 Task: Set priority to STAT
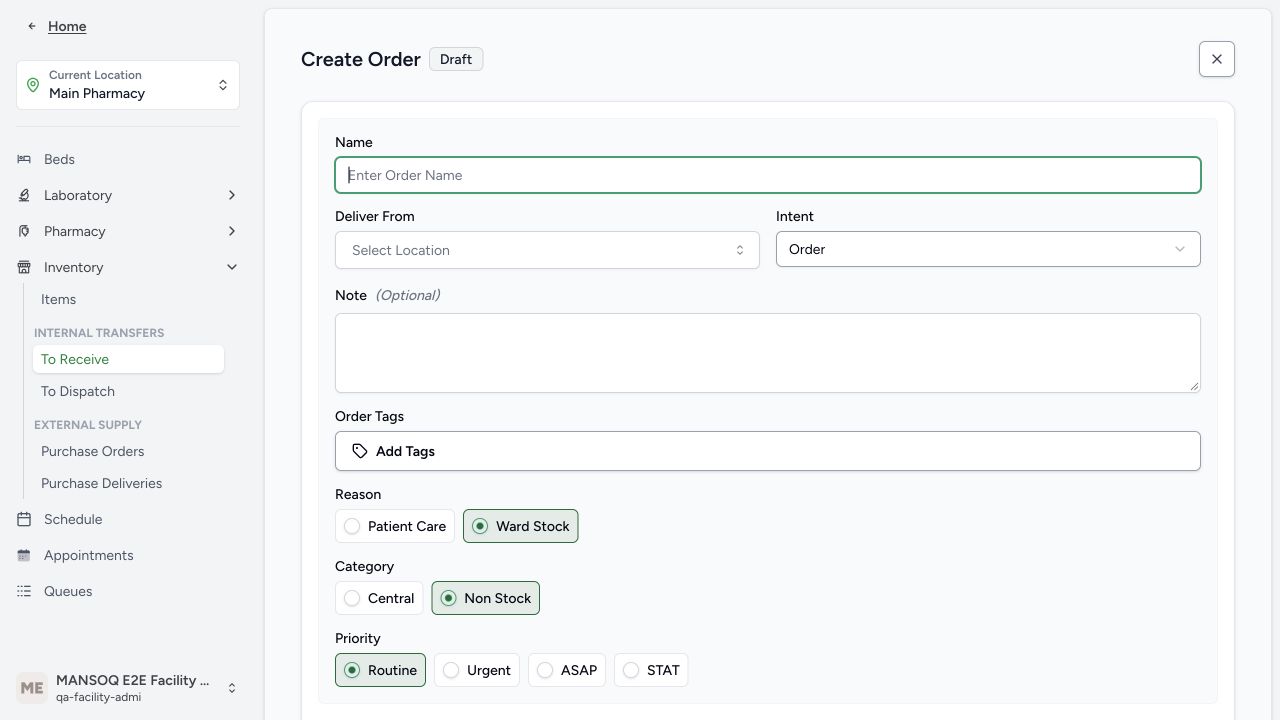coord(651,670)
